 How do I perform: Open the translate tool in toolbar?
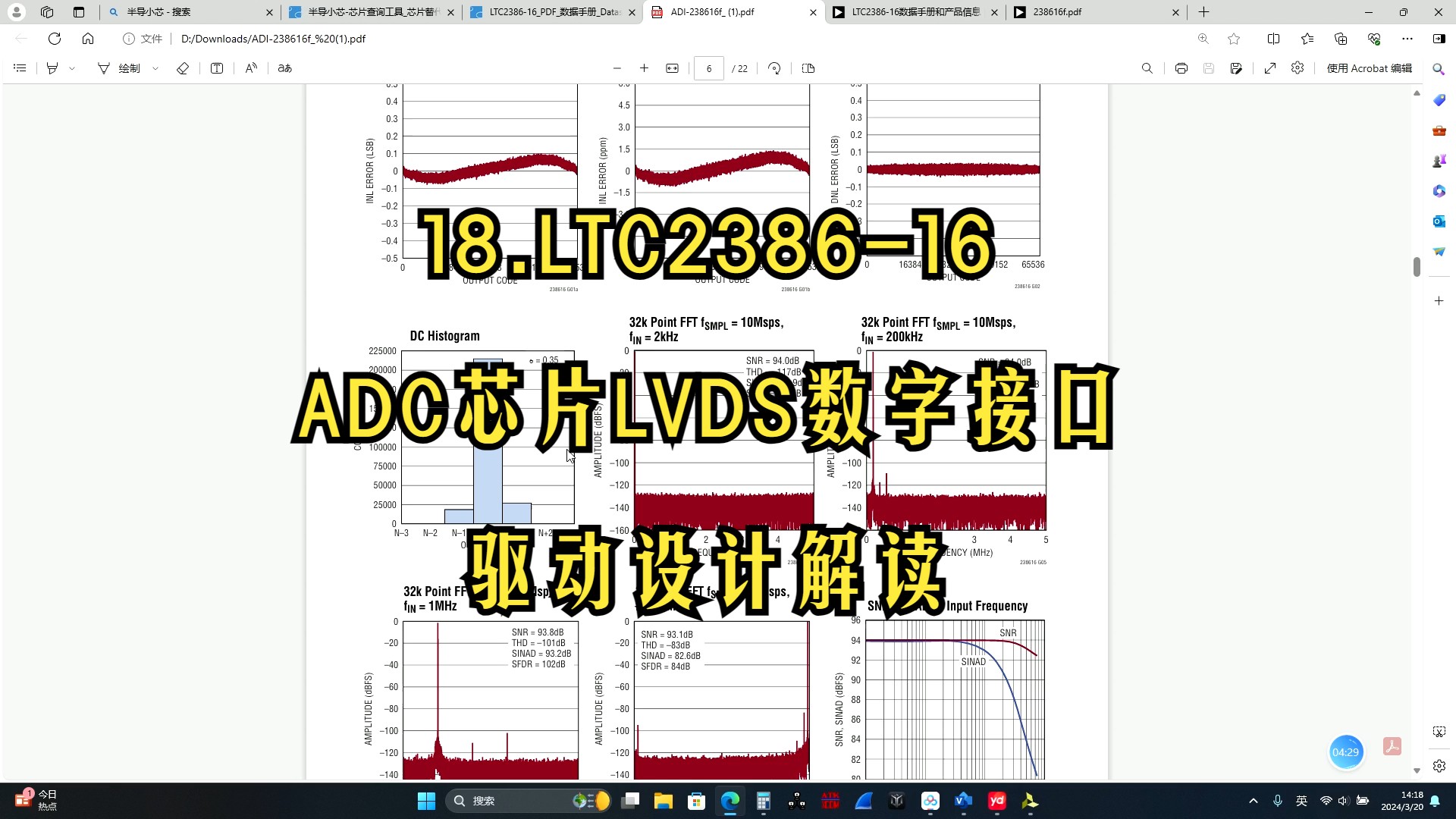[285, 68]
